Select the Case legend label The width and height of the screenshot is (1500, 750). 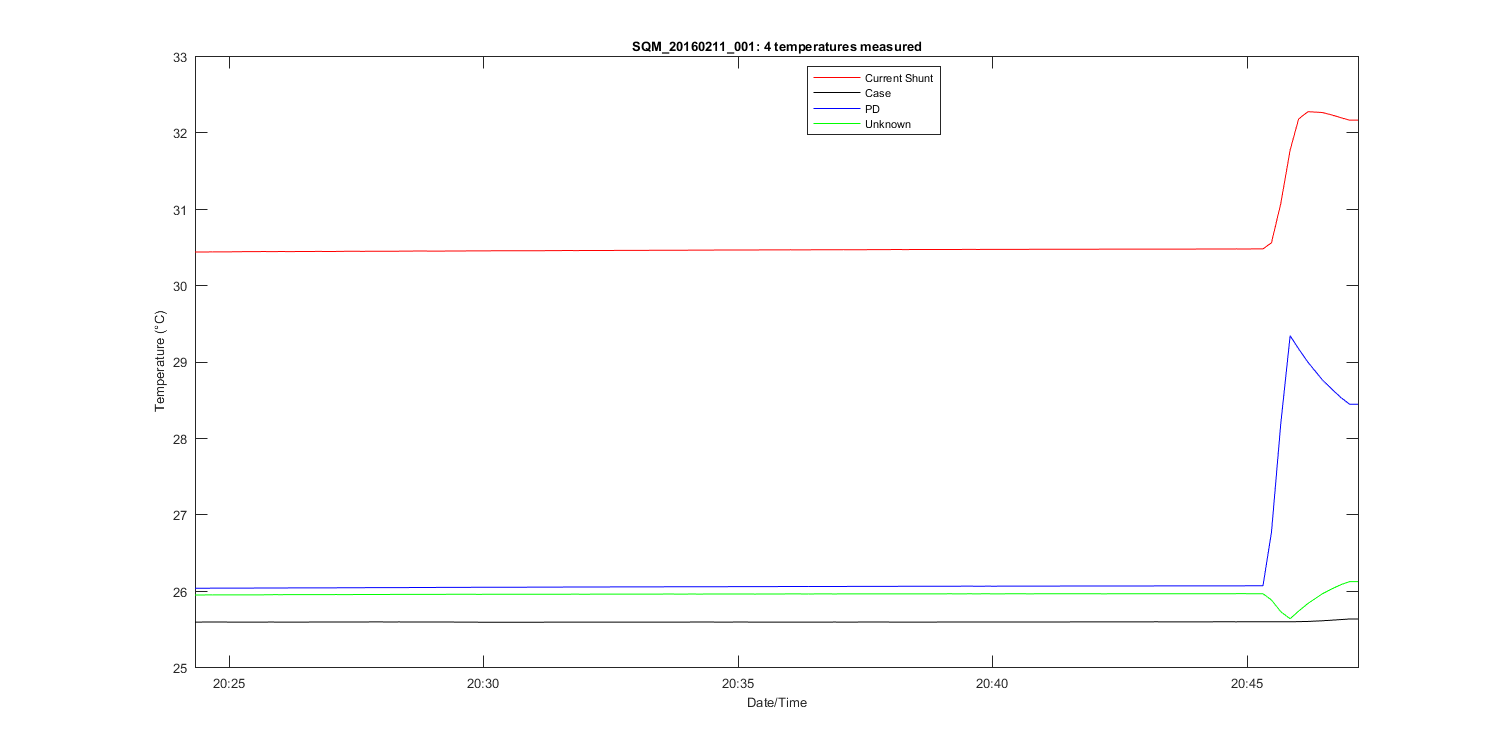[x=877, y=93]
